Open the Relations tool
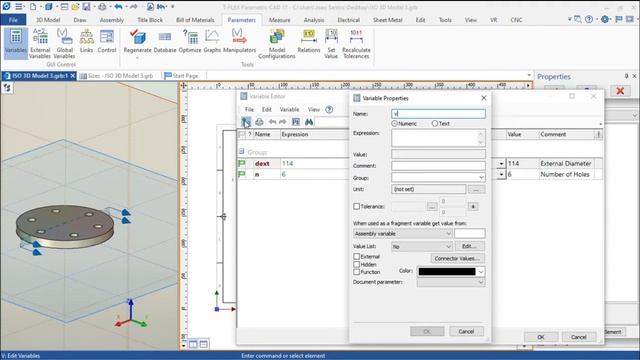The width and height of the screenshot is (640, 360). click(309, 41)
